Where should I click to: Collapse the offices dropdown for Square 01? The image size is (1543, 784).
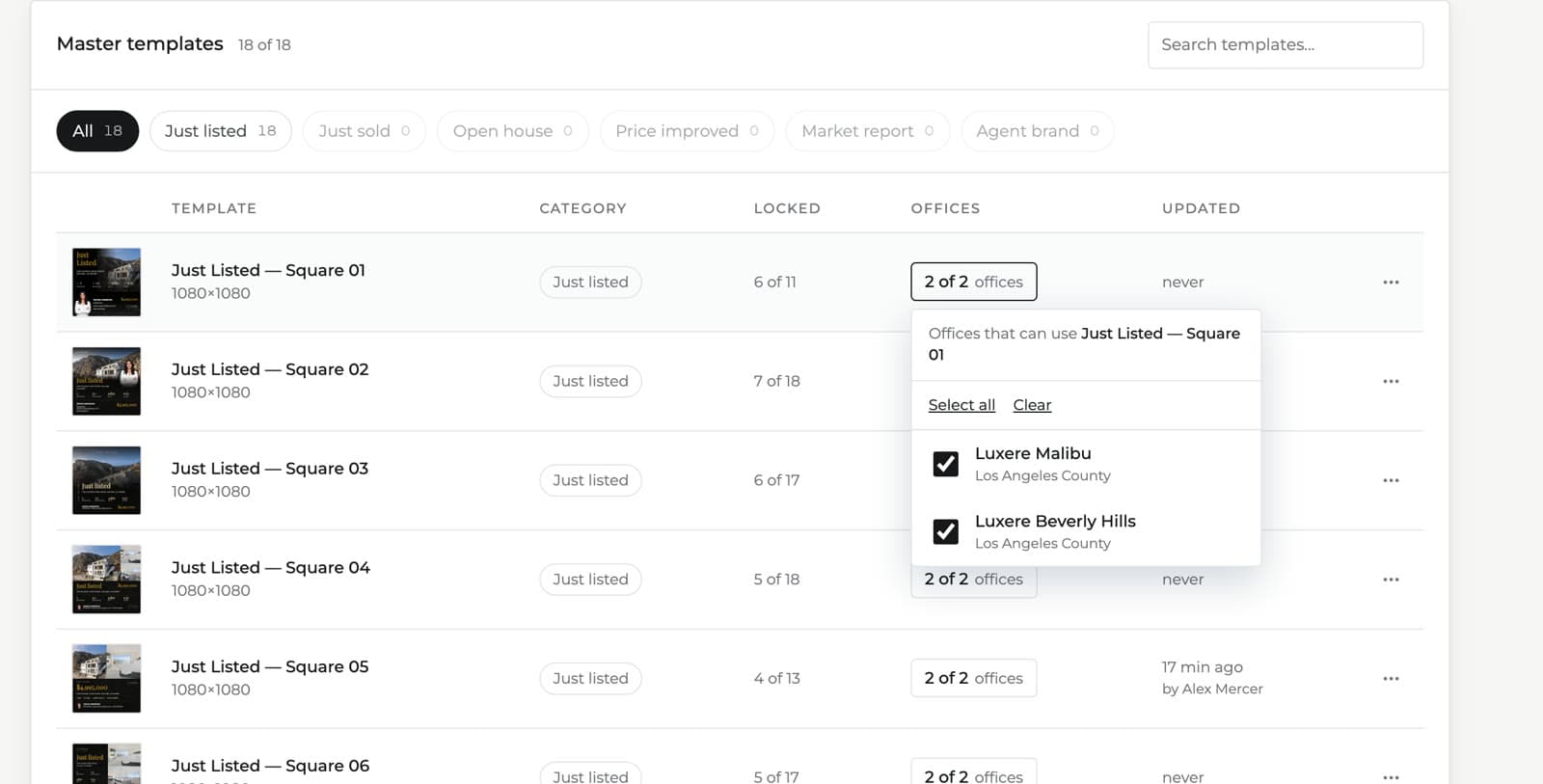974,282
